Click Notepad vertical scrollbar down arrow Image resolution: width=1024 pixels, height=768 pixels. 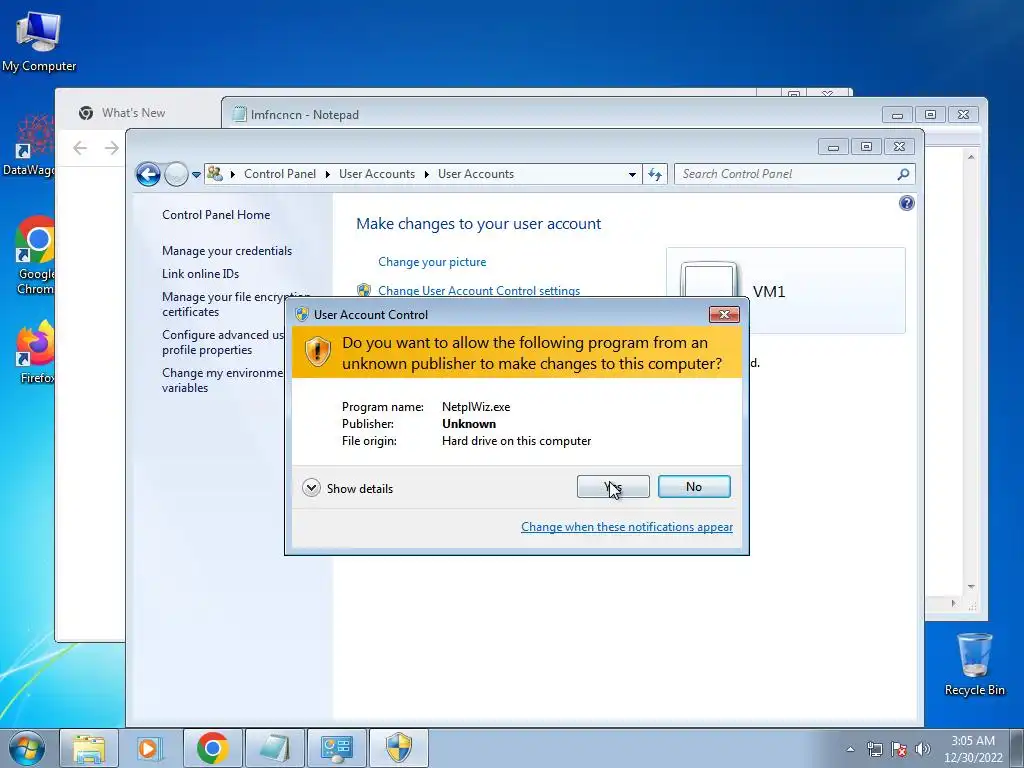tap(971, 587)
